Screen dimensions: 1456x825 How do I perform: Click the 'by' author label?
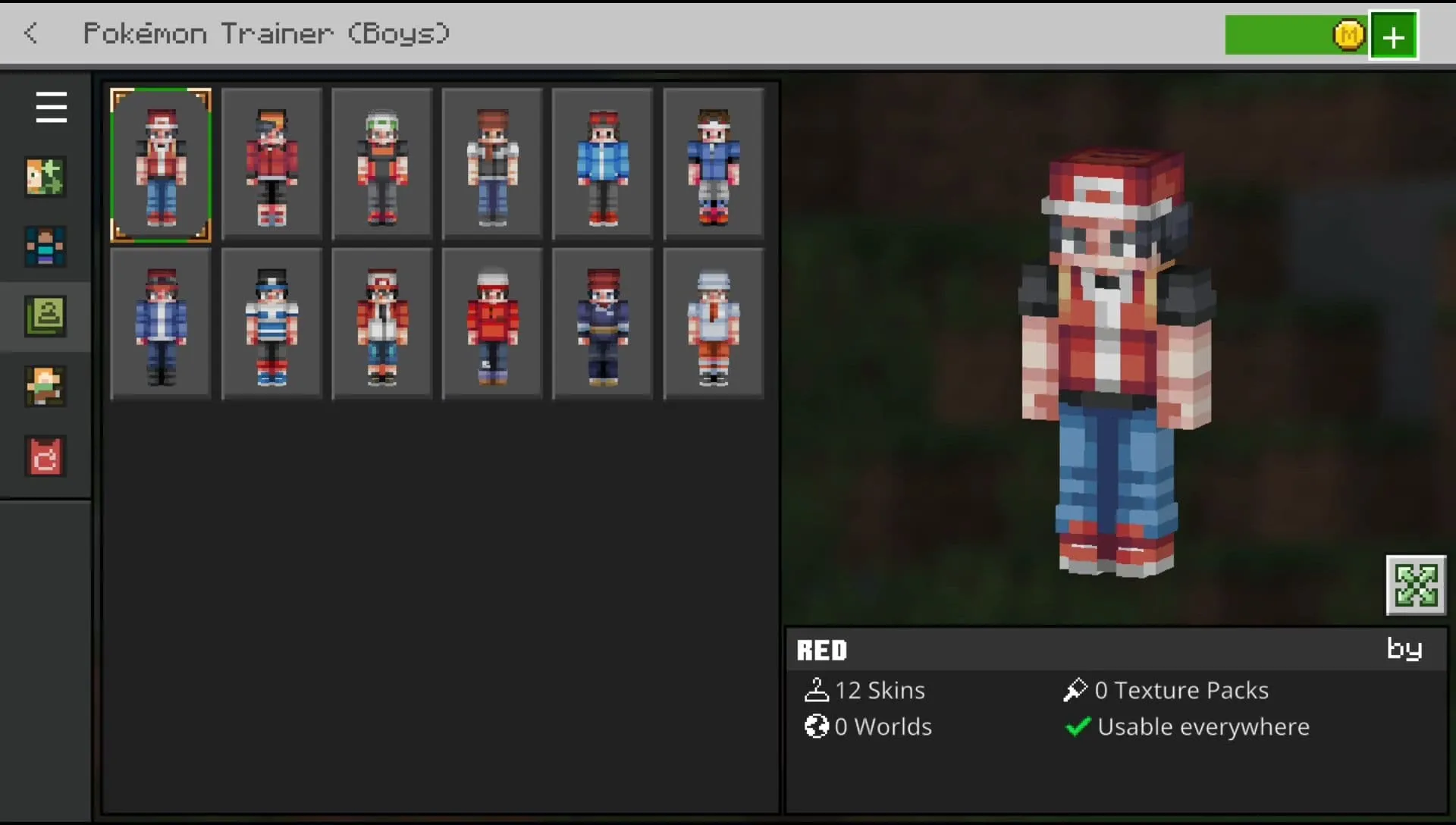click(x=1404, y=649)
